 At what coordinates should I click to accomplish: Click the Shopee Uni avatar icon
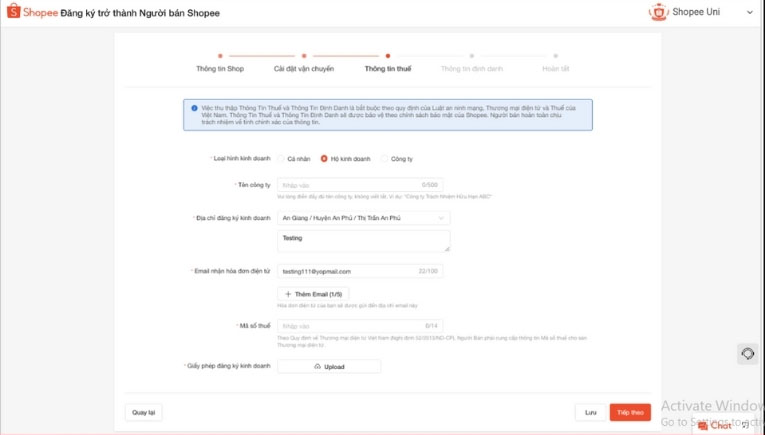tap(658, 12)
